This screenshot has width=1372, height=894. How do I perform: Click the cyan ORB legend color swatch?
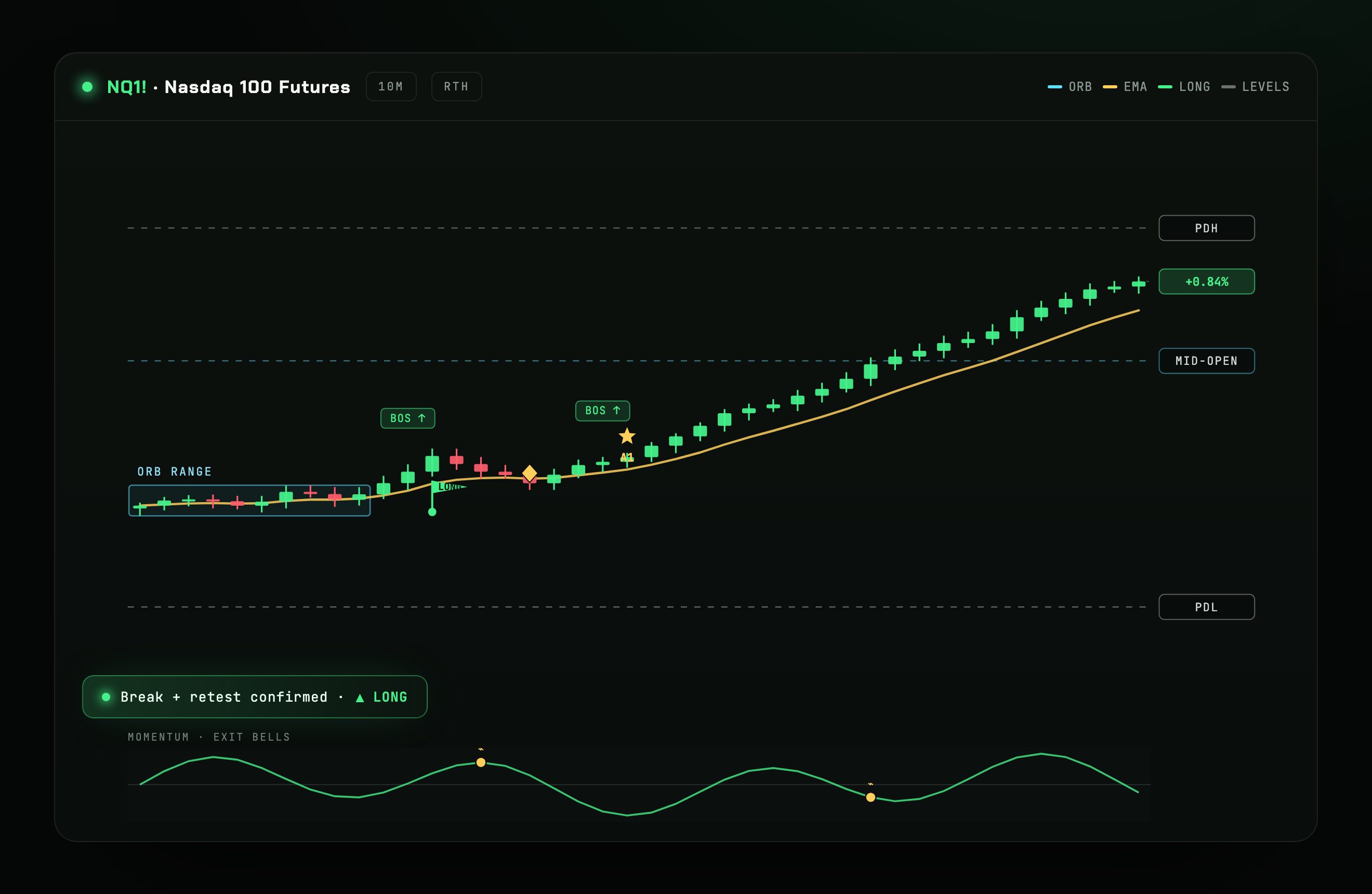tap(1055, 87)
